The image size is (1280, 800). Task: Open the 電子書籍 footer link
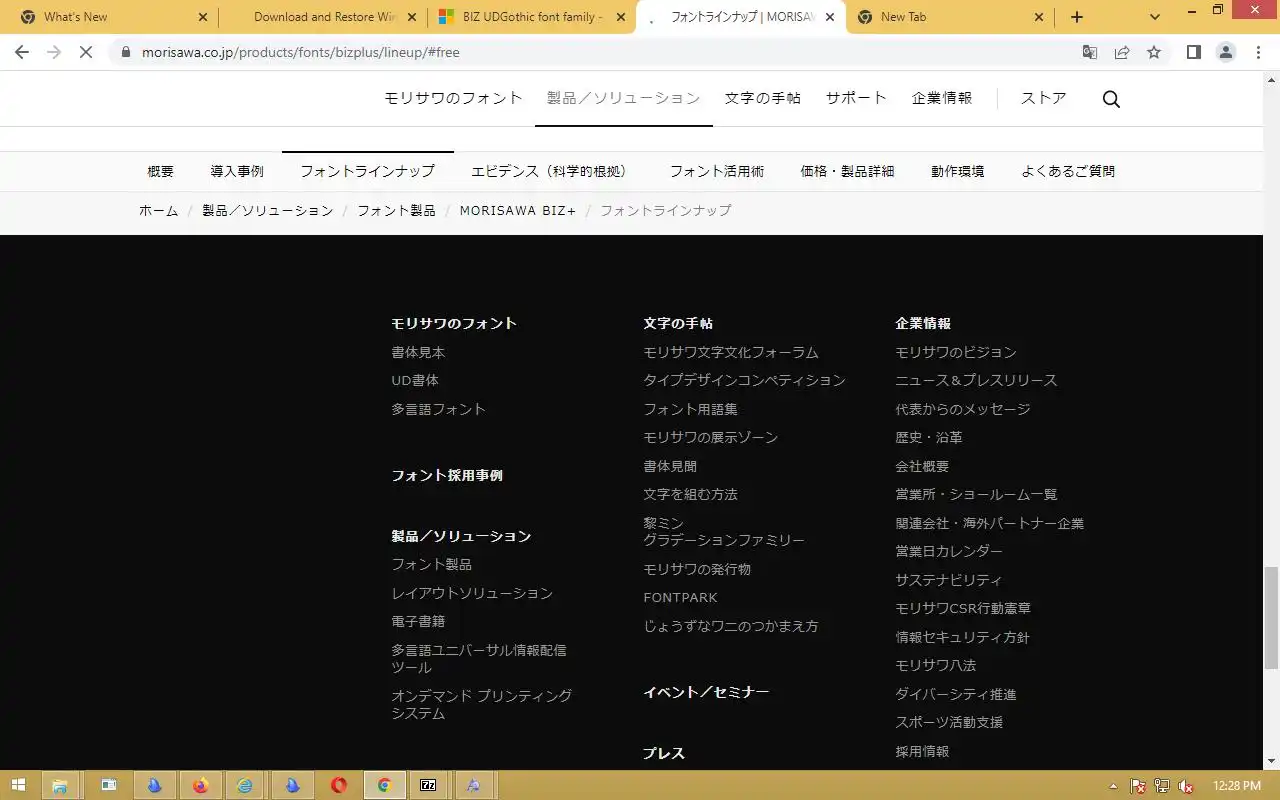[418, 621]
